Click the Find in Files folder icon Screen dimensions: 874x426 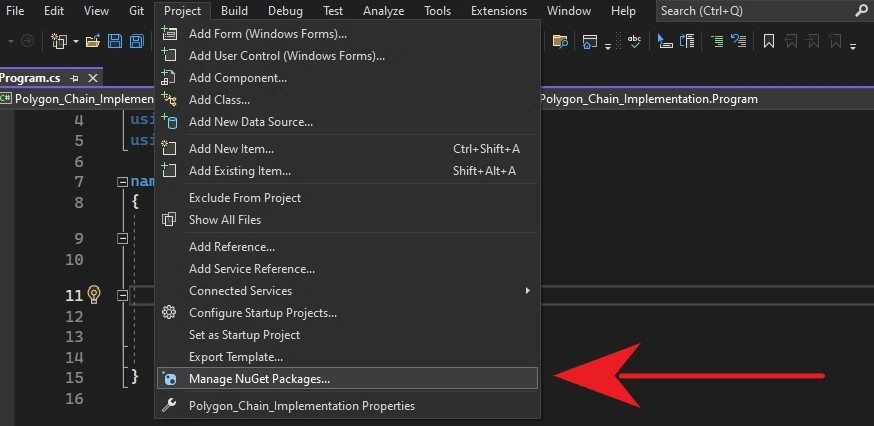[560, 41]
